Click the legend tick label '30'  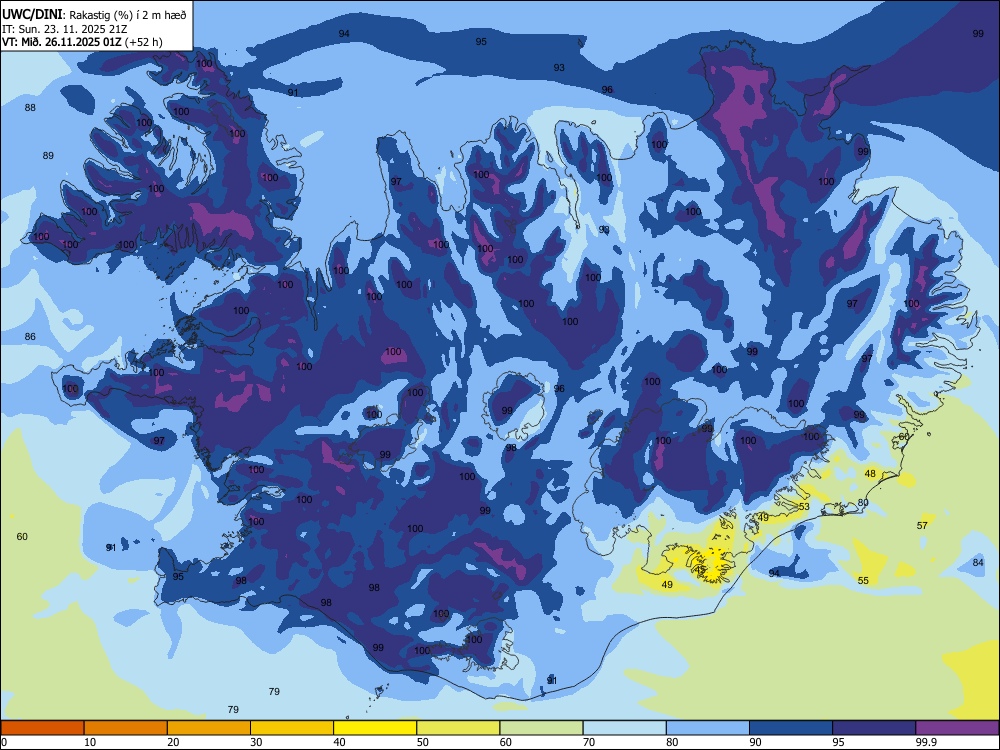pyautogui.click(x=256, y=742)
